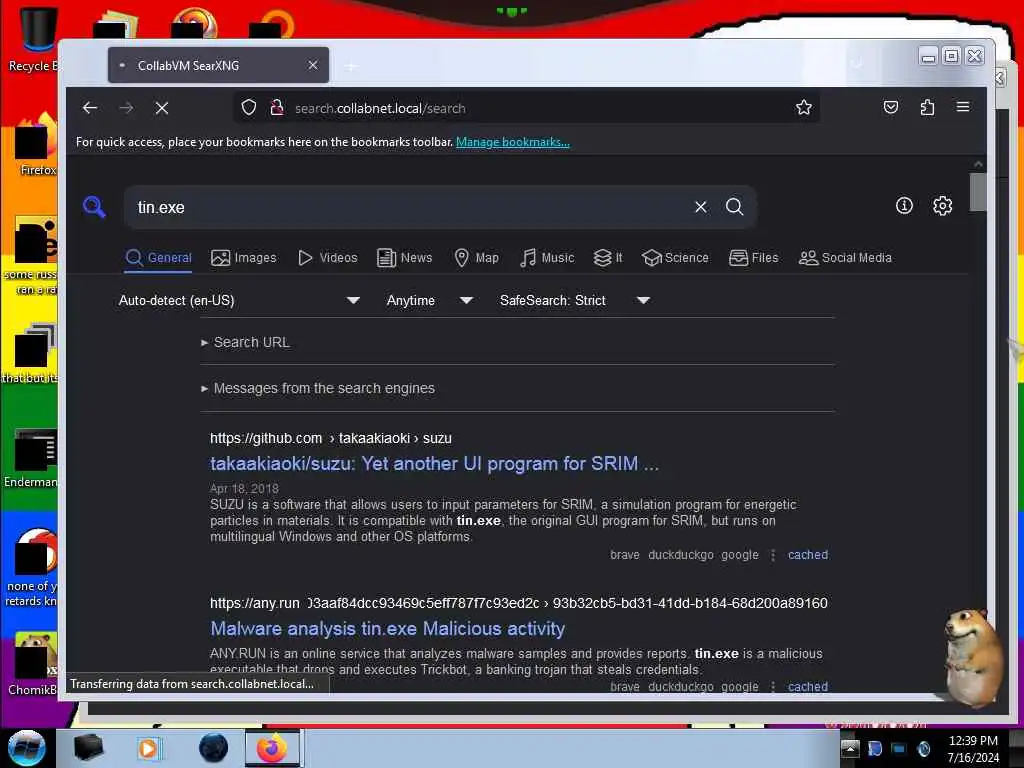Viewport: 1024px width, 768px height.
Task: Open Malware analysis tin.exe result link
Action: [x=387, y=628]
